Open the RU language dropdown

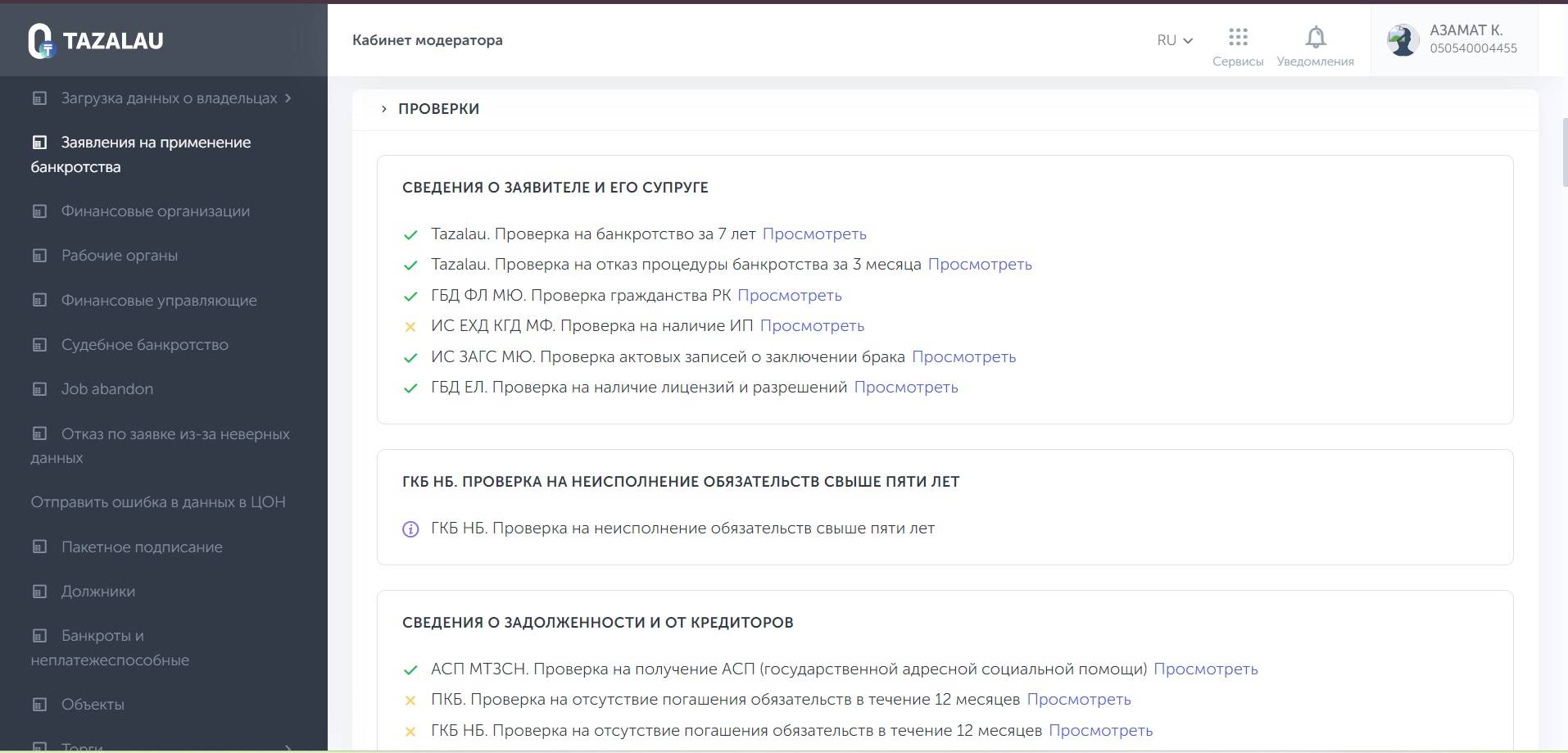1174,40
